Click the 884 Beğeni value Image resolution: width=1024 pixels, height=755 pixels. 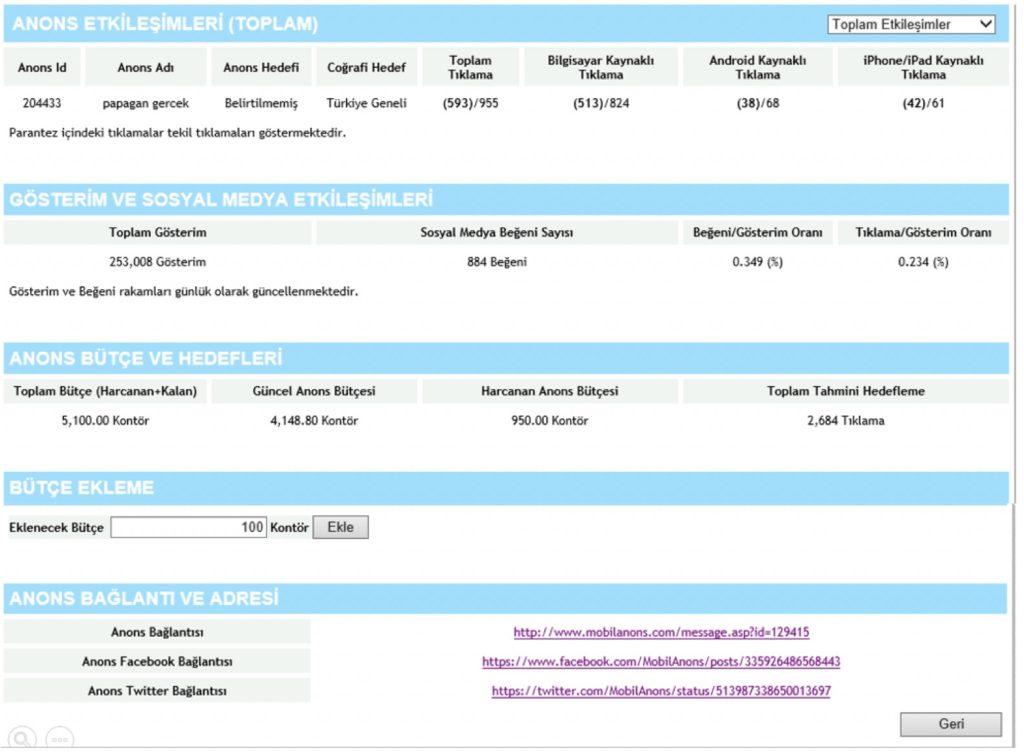coord(497,262)
